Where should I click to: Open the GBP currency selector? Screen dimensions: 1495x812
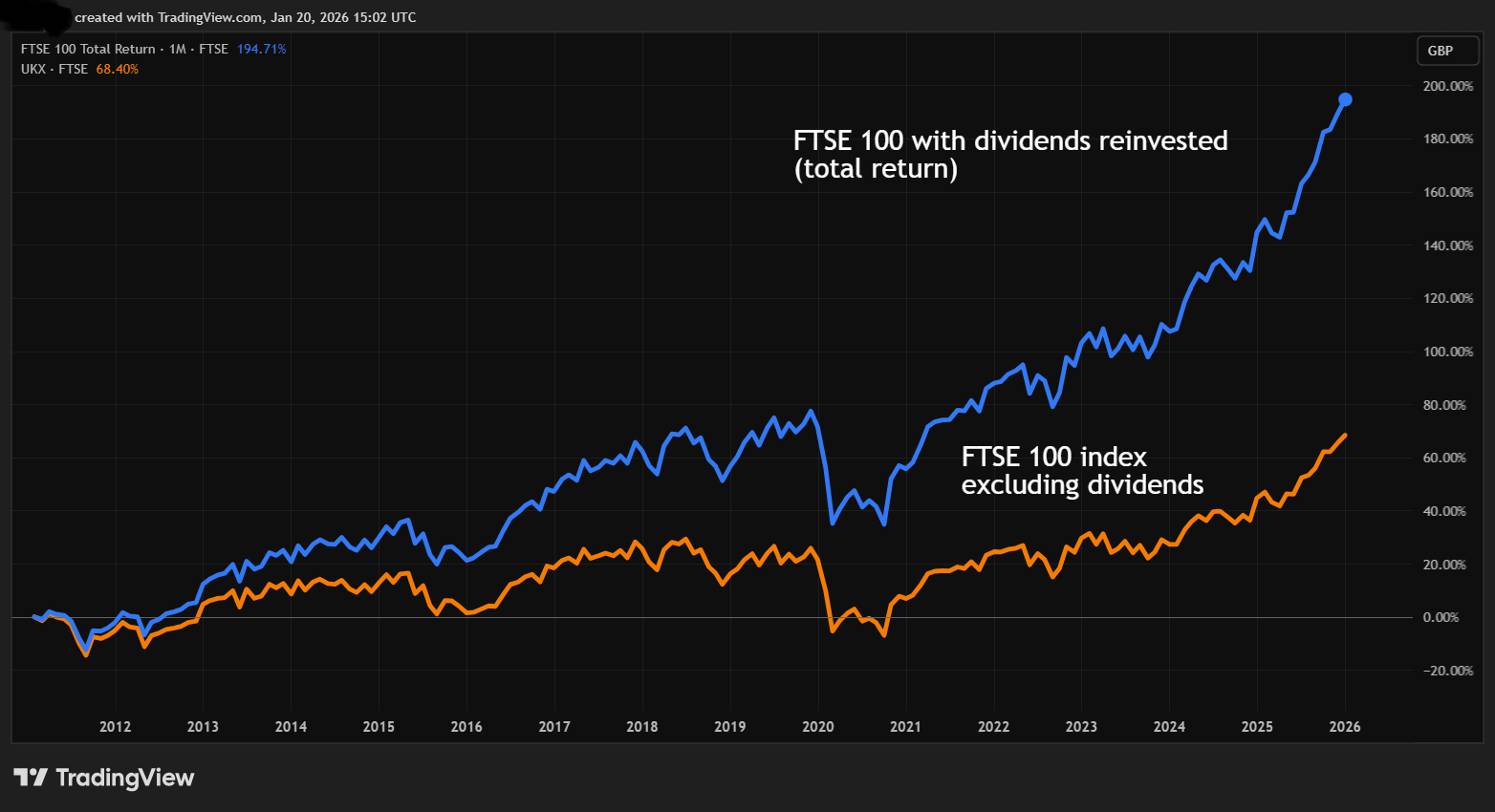click(1447, 51)
